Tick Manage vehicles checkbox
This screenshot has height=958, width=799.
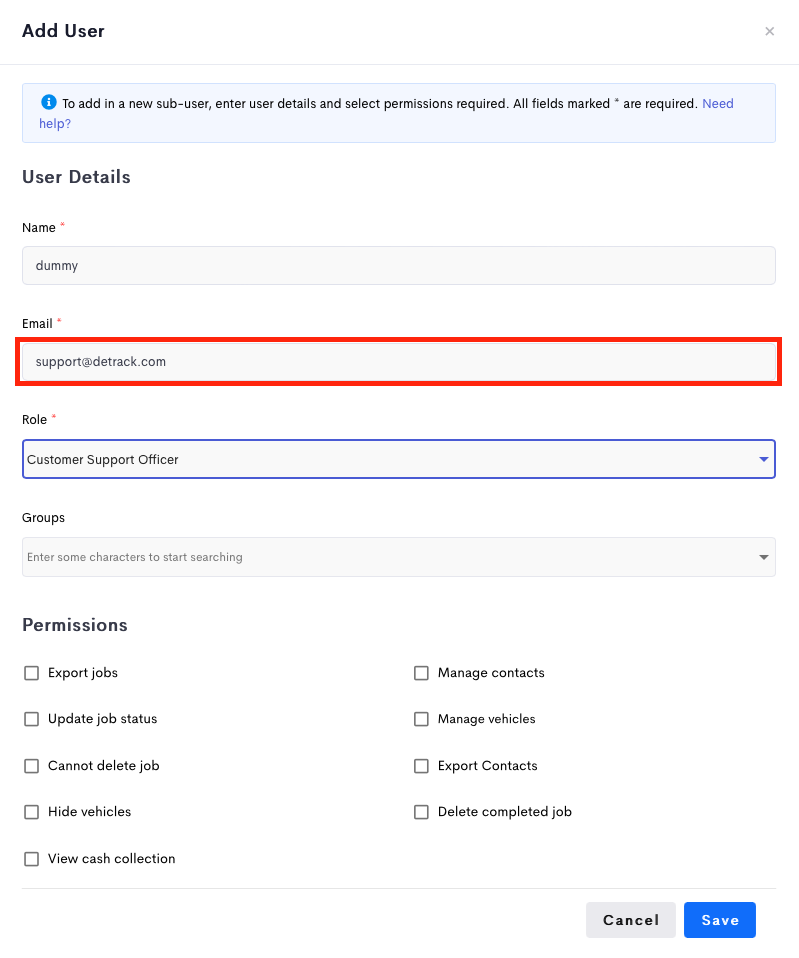click(x=421, y=719)
